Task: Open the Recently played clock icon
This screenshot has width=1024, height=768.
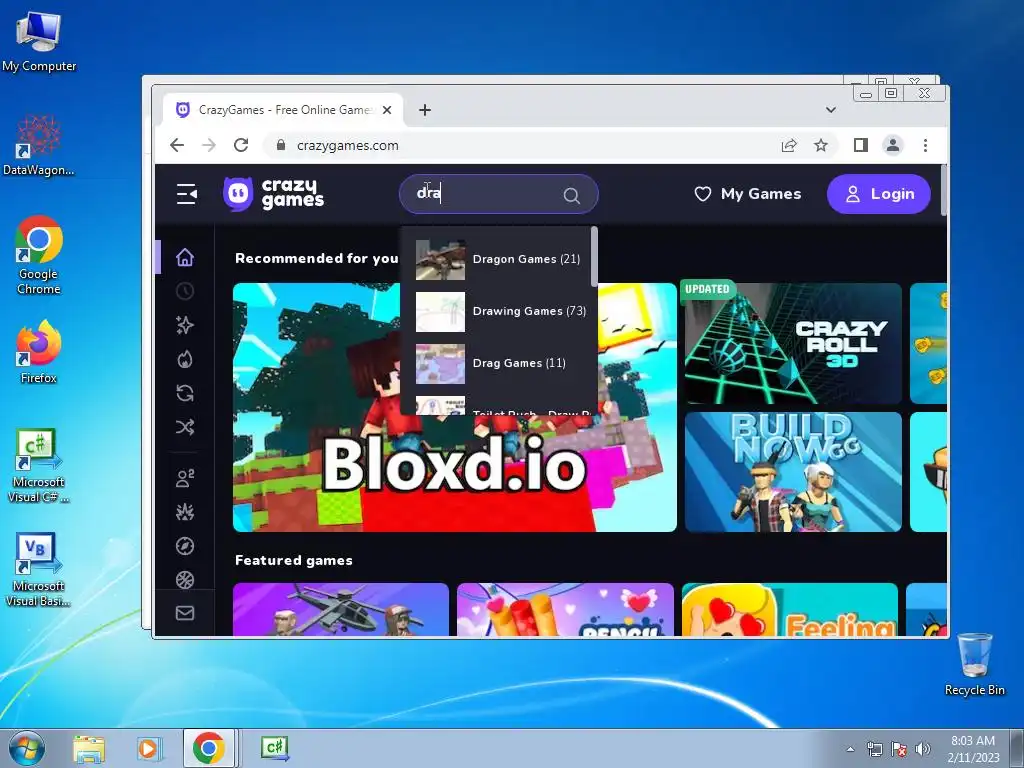Action: 185,291
